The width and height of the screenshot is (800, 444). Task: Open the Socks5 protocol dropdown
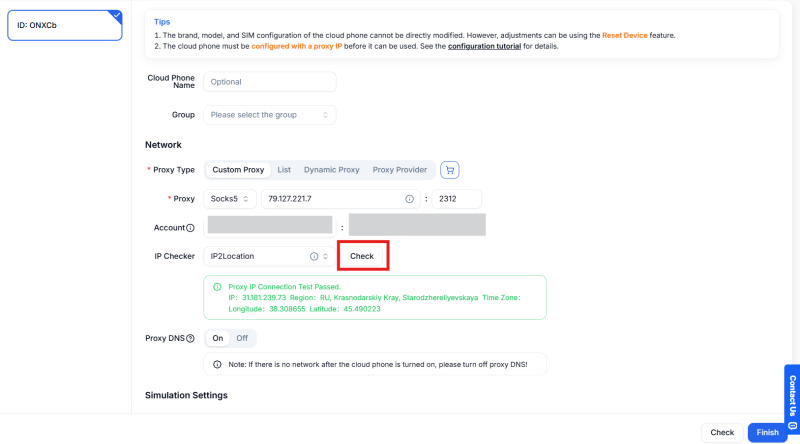click(230, 199)
